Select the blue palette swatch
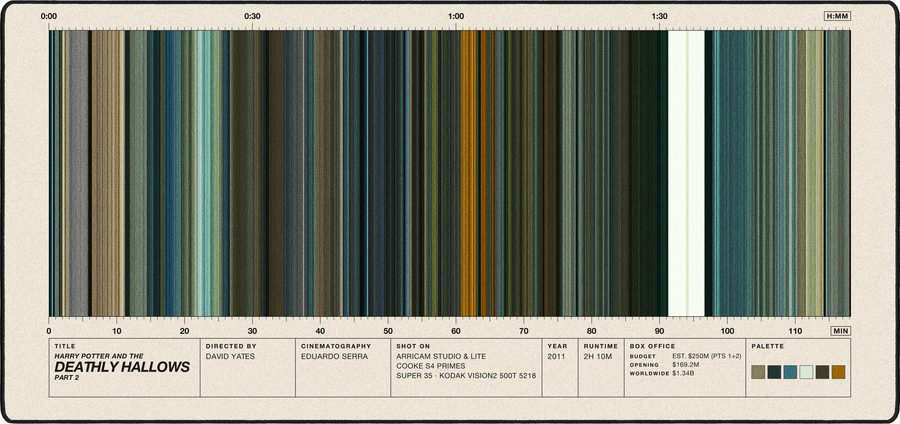The height and width of the screenshot is (424, 900). pos(790,372)
